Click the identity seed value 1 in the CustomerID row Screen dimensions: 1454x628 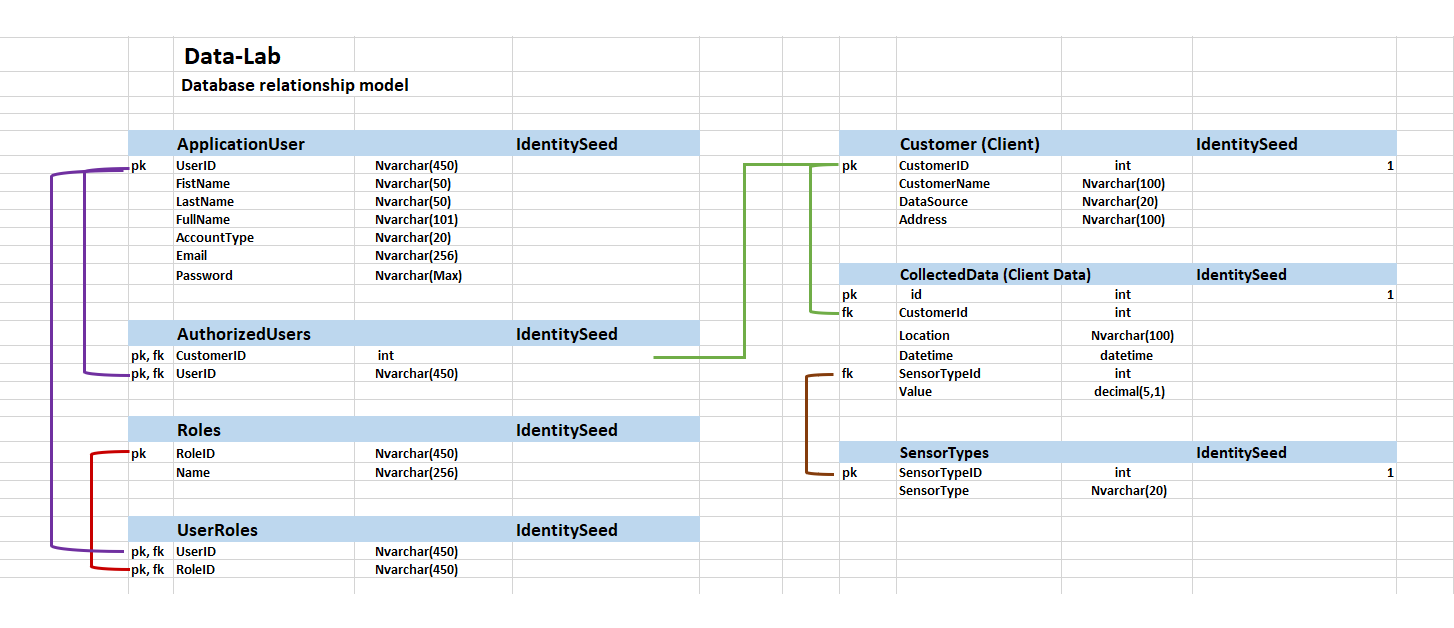1390,166
